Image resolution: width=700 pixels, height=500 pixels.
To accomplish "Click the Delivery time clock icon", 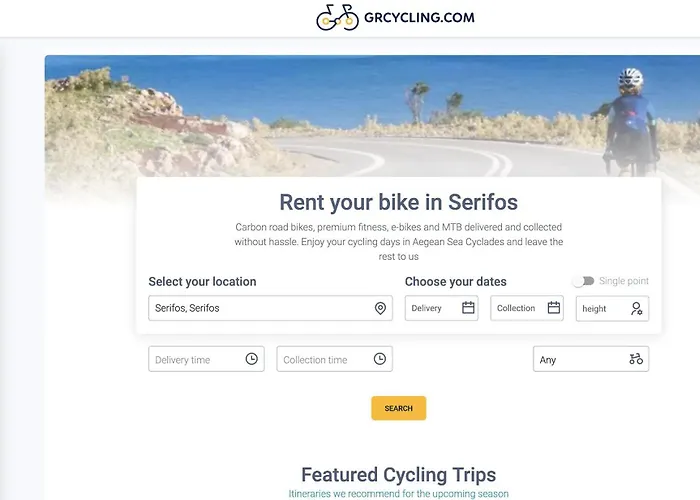I will (x=251, y=359).
